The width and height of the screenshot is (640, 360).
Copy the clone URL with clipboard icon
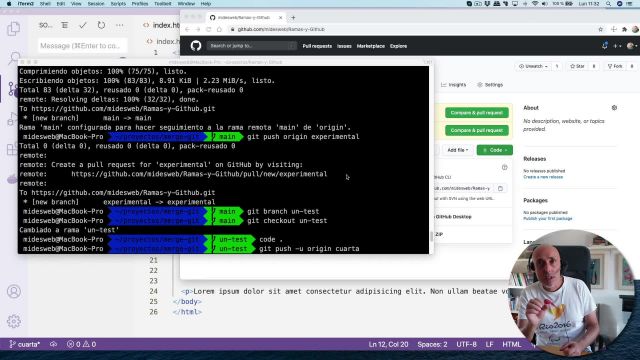point(500,188)
